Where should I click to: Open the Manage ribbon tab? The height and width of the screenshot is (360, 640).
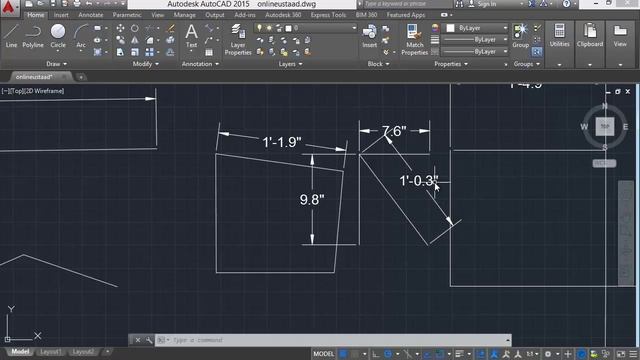pos(184,15)
